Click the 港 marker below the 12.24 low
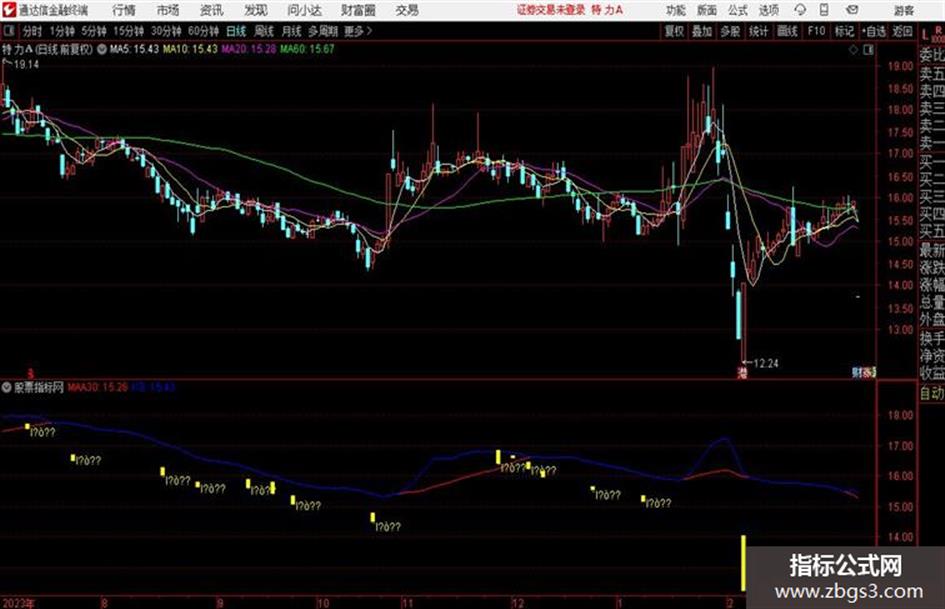Viewport: 945px width, 609px height. [x=742, y=373]
